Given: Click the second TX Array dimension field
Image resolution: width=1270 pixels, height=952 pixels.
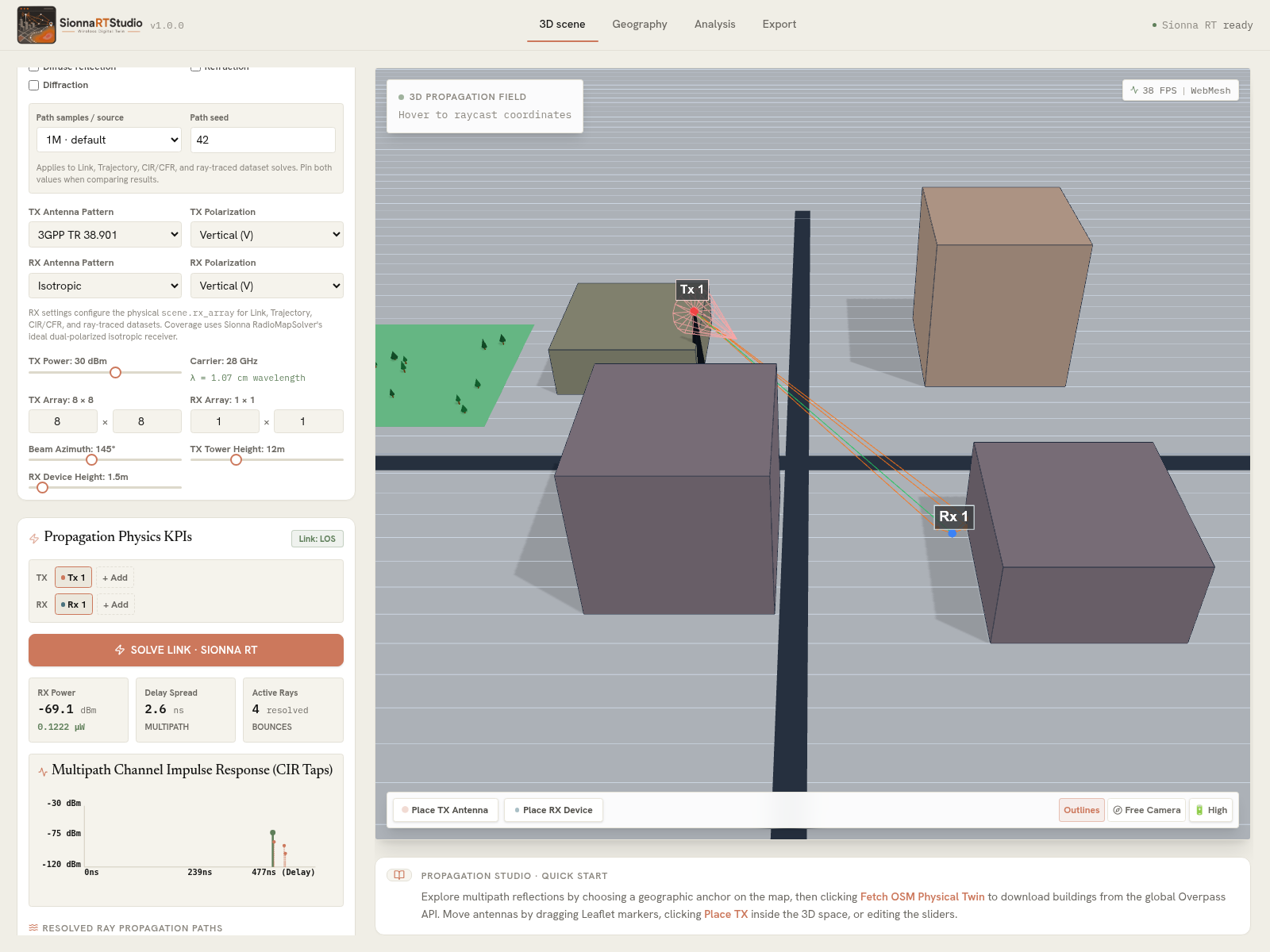Looking at the screenshot, I should point(147,421).
